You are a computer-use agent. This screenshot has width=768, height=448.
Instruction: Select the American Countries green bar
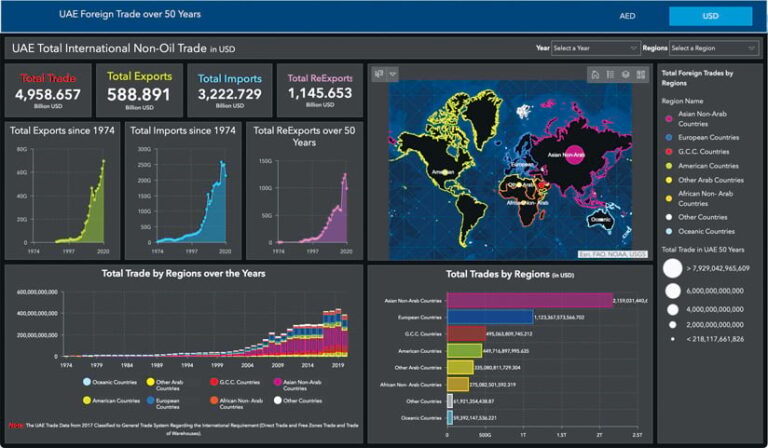(464, 351)
